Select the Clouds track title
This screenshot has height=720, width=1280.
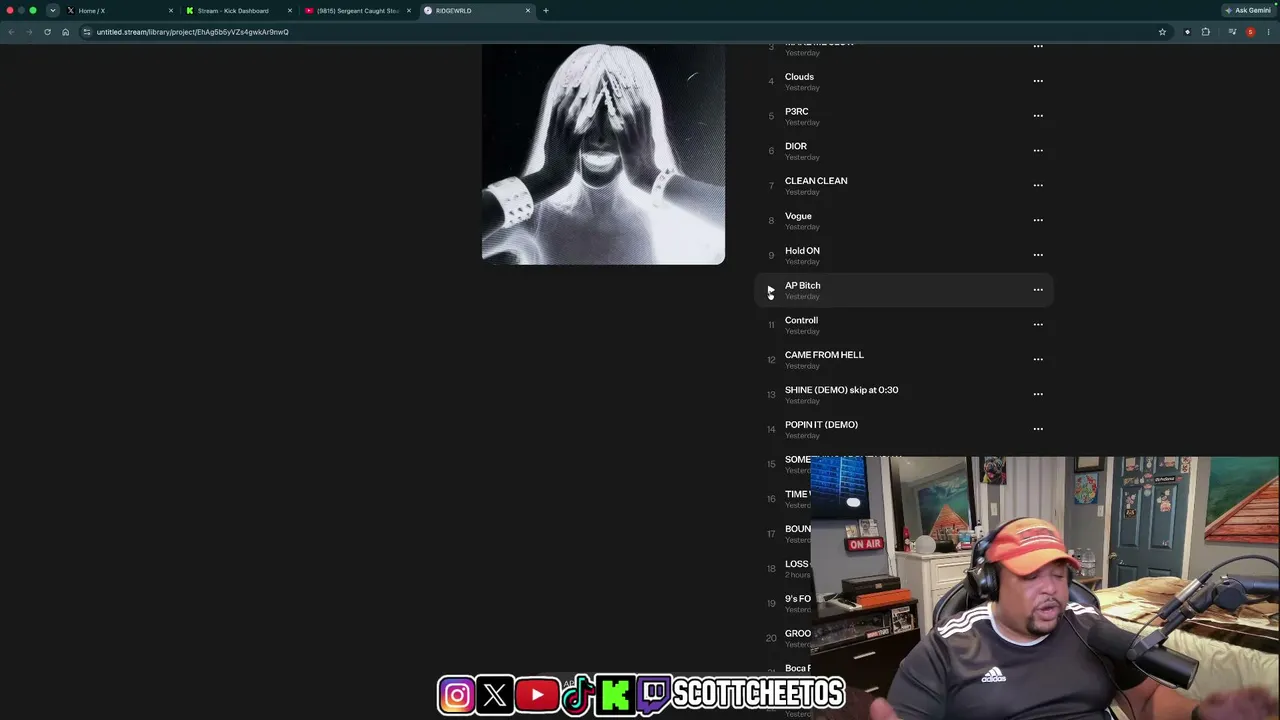coord(799,77)
